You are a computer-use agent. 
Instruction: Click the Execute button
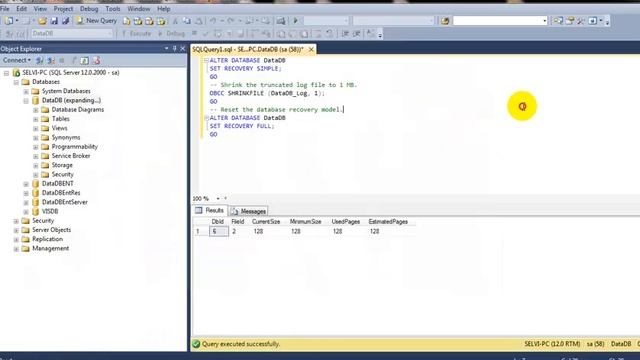tap(137, 33)
